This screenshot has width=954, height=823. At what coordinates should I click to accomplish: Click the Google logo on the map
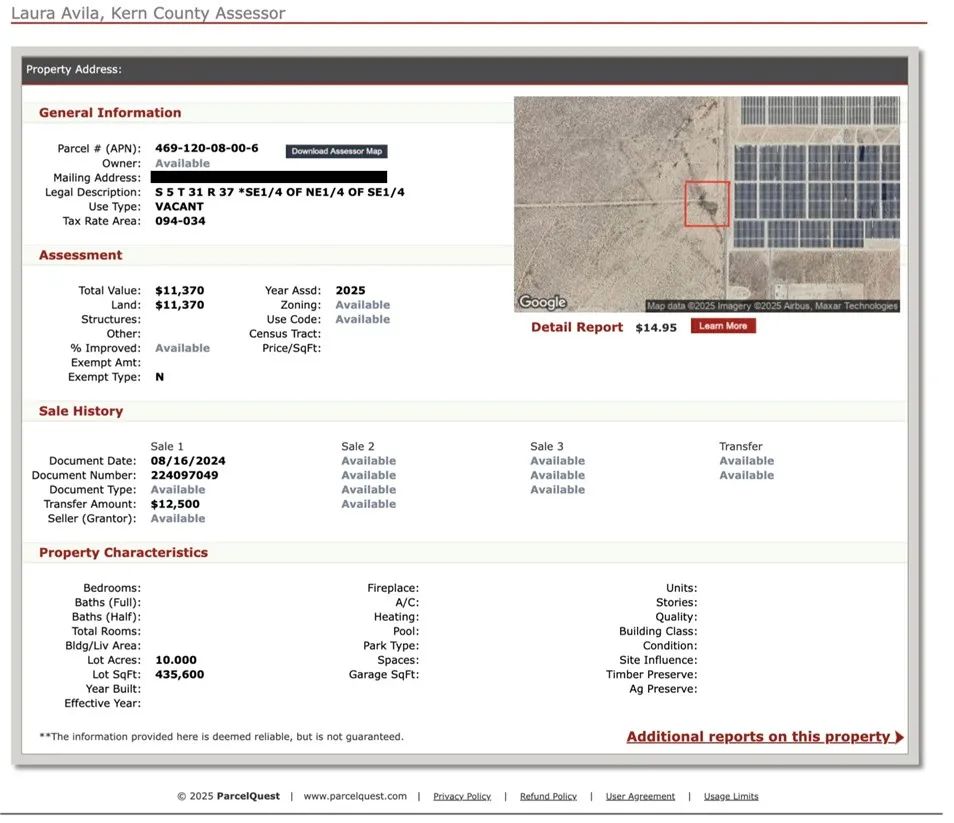(542, 302)
